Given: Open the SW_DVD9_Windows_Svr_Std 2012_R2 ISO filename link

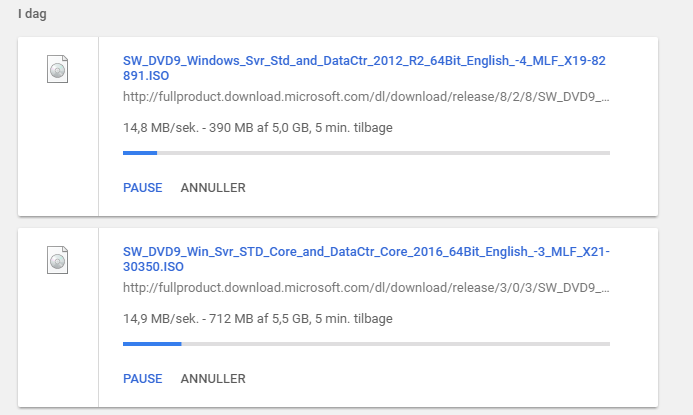Looking at the screenshot, I should pyautogui.click(x=364, y=68).
